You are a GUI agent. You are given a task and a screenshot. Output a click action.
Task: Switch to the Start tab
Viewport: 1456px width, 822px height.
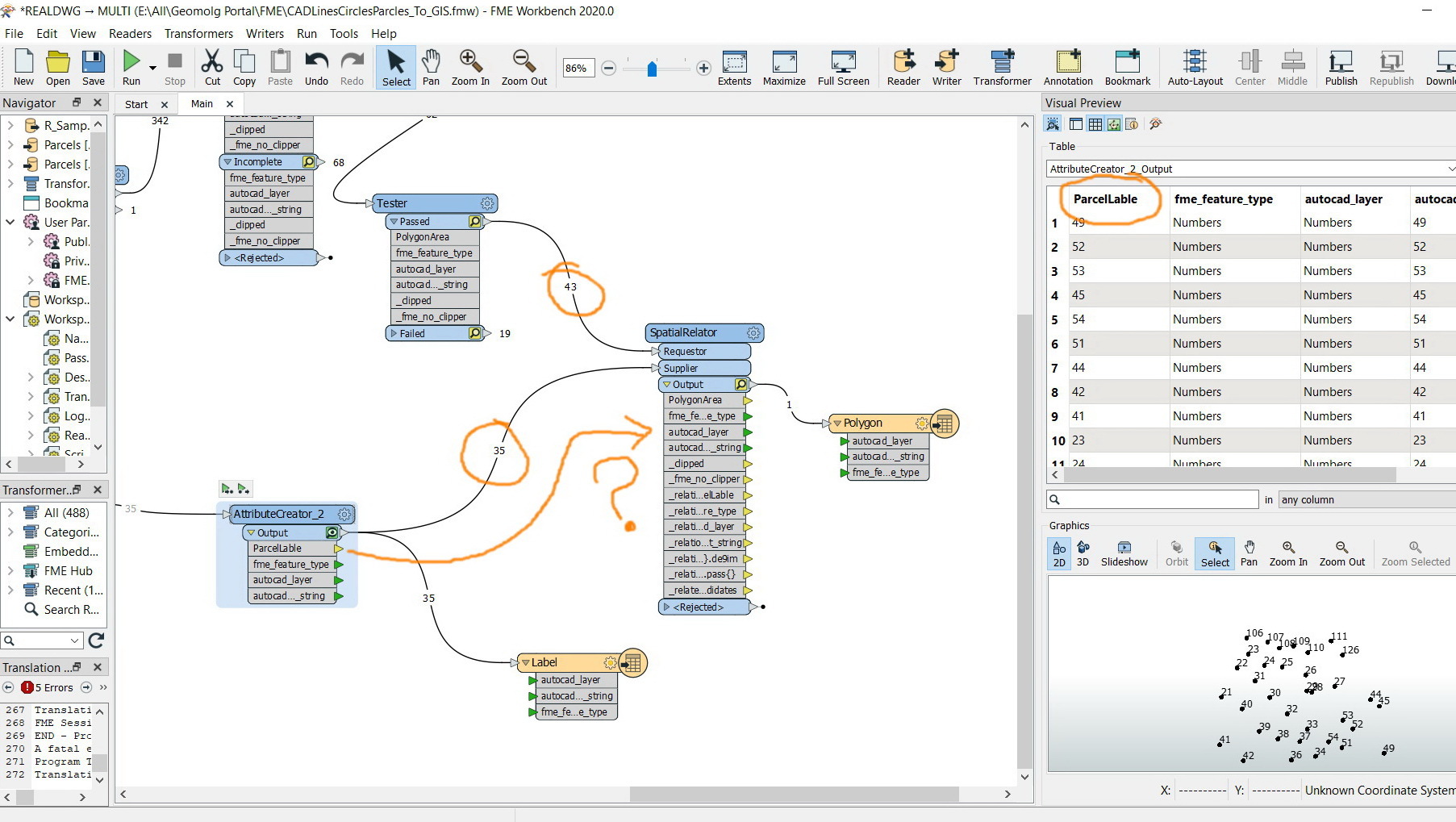136,104
